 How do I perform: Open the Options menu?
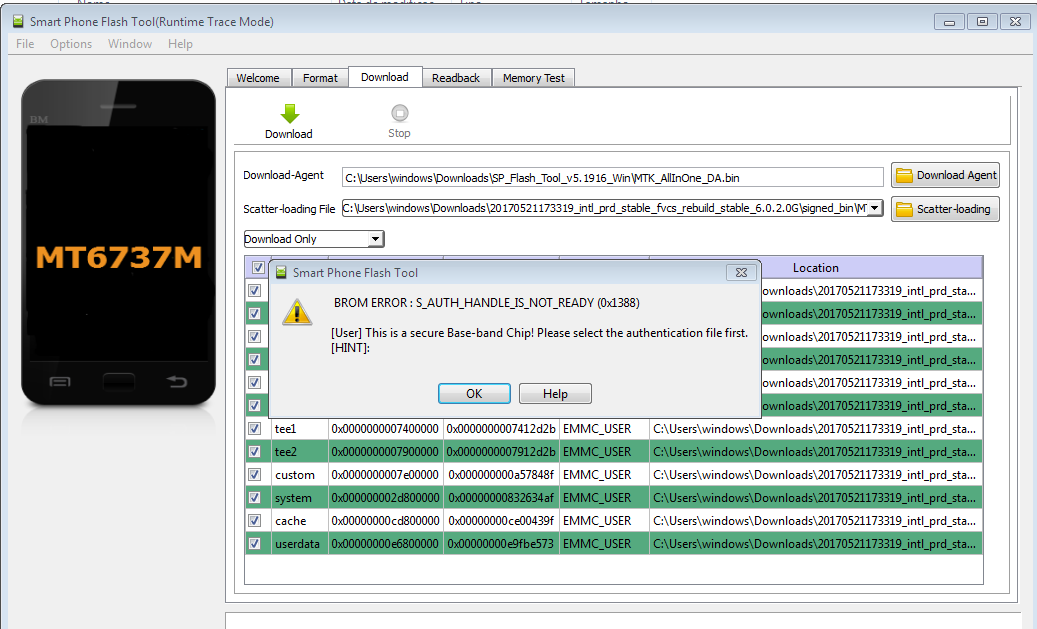(x=71, y=44)
